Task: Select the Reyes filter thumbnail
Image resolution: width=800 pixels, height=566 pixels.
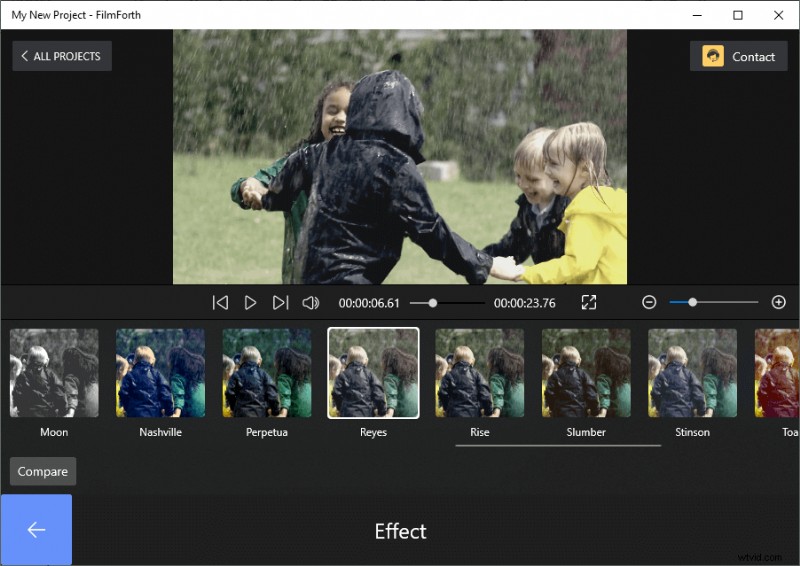Action: click(x=373, y=373)
